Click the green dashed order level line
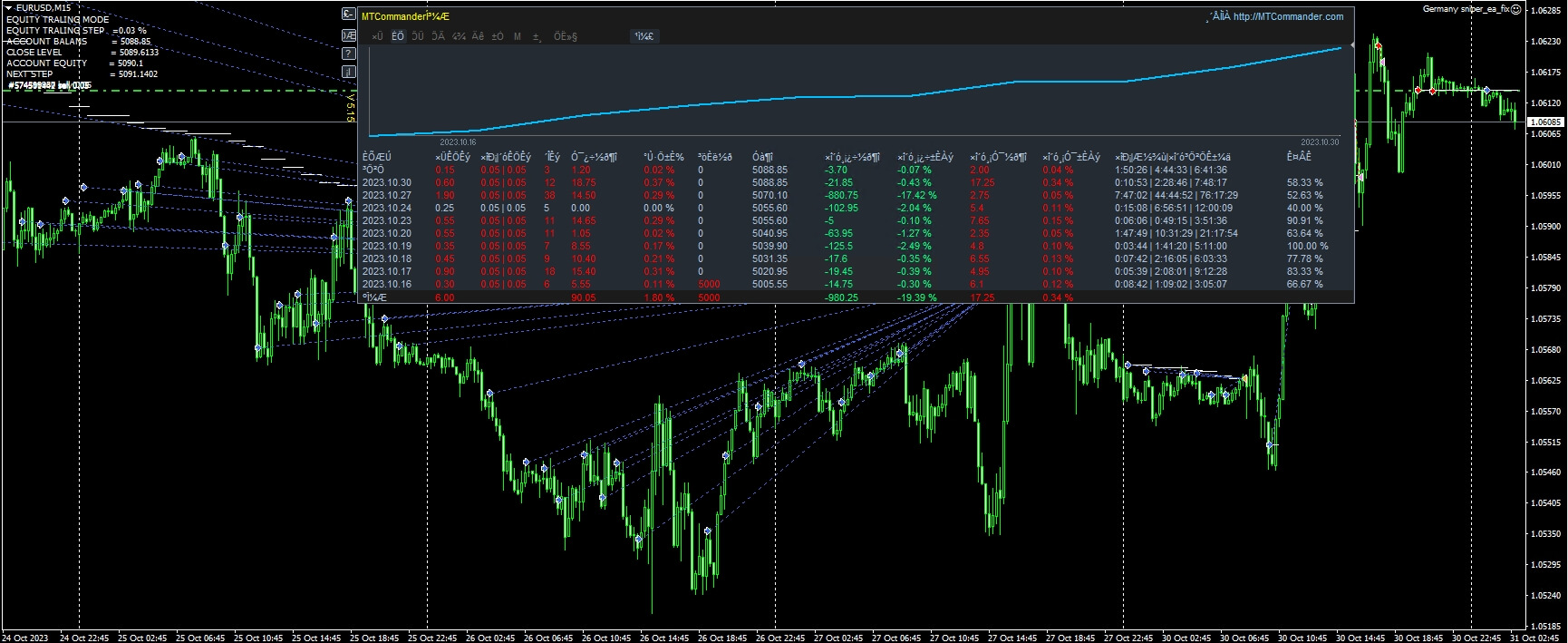Screen dimensions: 1568x643 181,92
